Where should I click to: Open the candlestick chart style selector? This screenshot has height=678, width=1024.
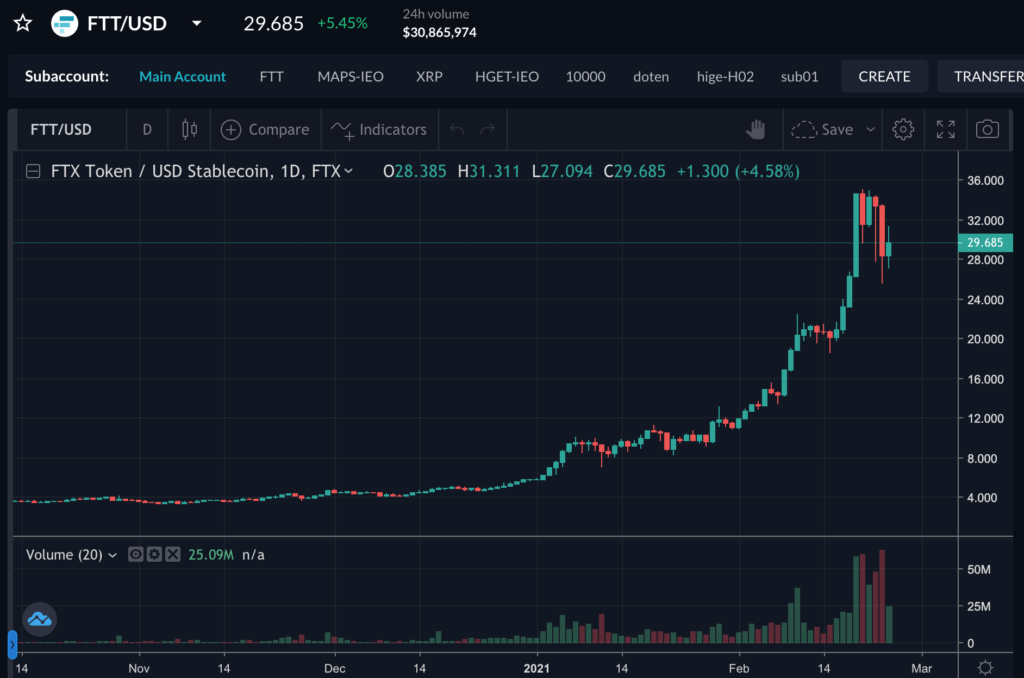[189, 129]
